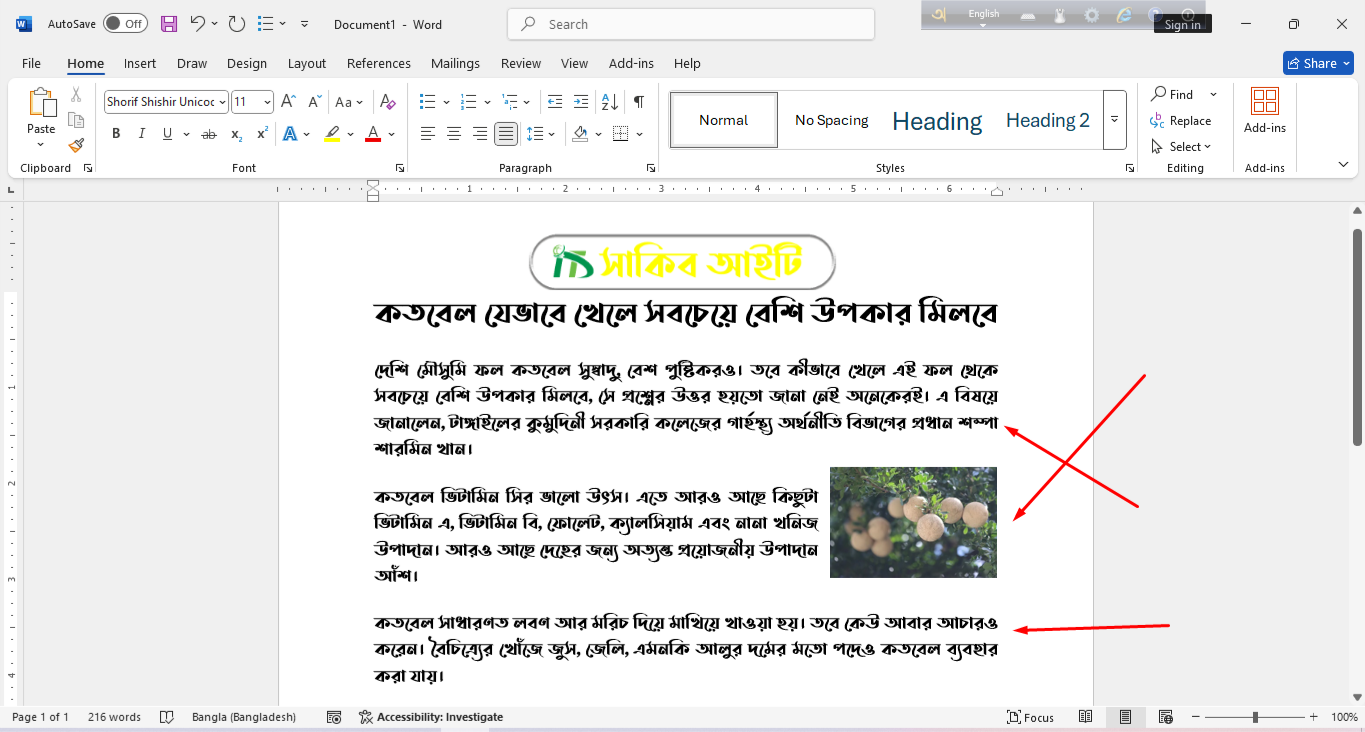
Task: Click the Justify alignment icon
Action: (x=506, y=134)
